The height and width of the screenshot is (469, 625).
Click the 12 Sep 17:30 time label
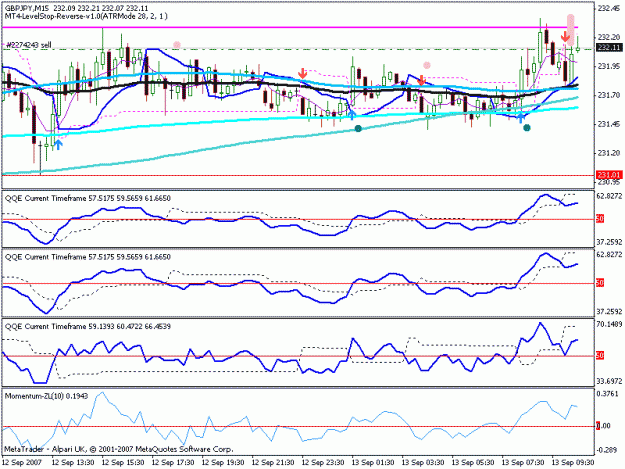(173, 463)
